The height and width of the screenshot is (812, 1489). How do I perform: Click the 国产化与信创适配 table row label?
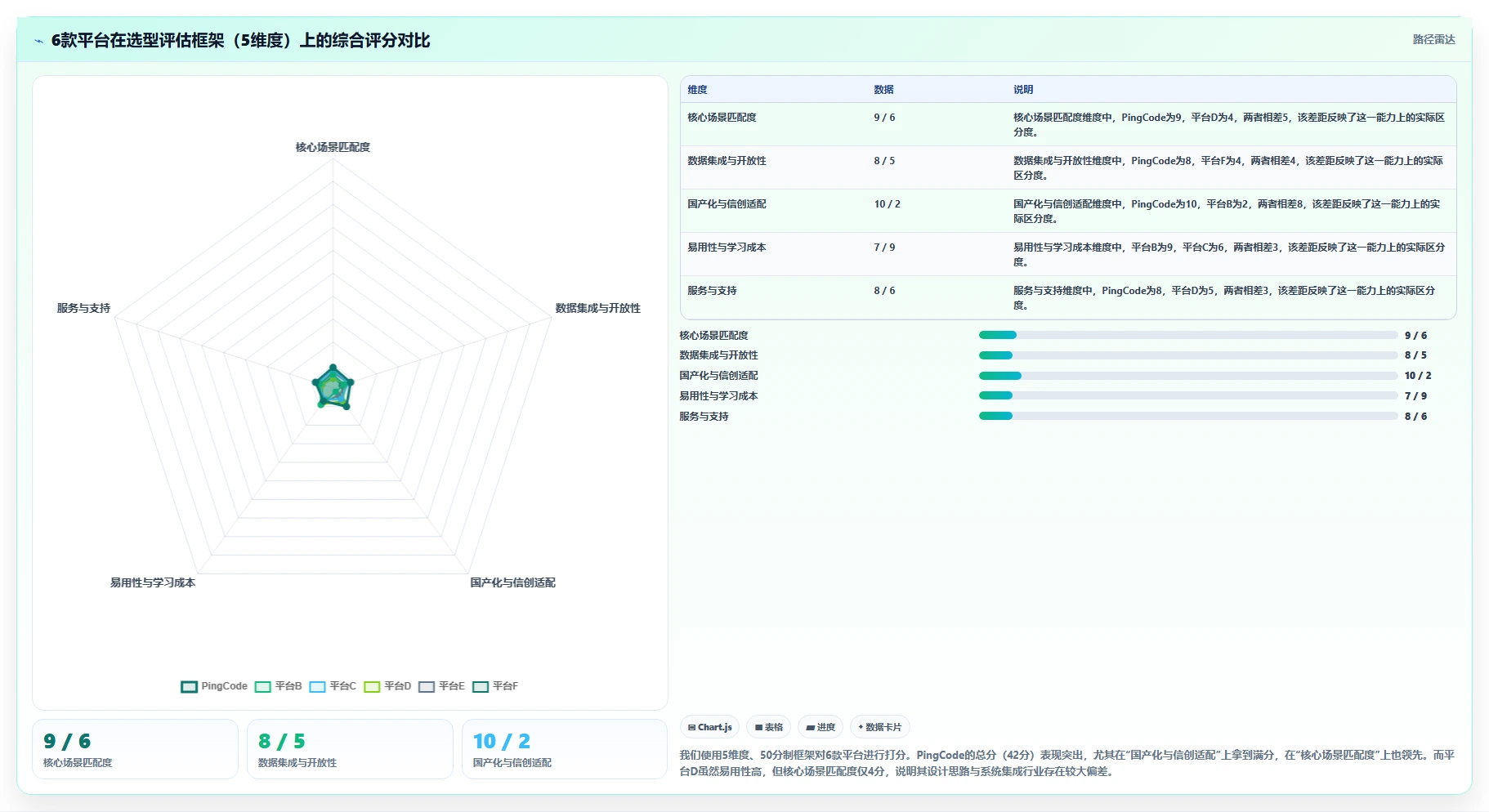point(727,204)
